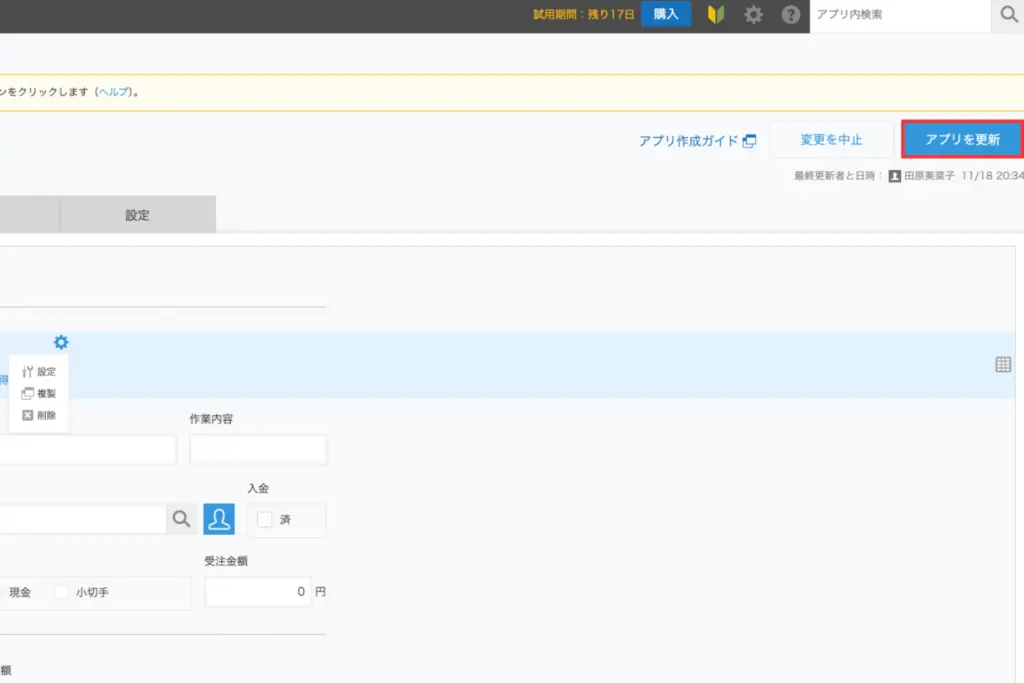Toggle the 済 checkbox under 入金
The image size is (1024, 683).
(265, 520)
